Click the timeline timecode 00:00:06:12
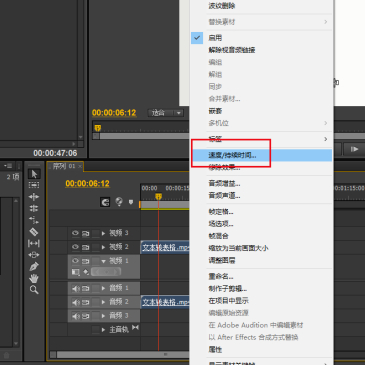The image size is (365, 365). point(87,183)
